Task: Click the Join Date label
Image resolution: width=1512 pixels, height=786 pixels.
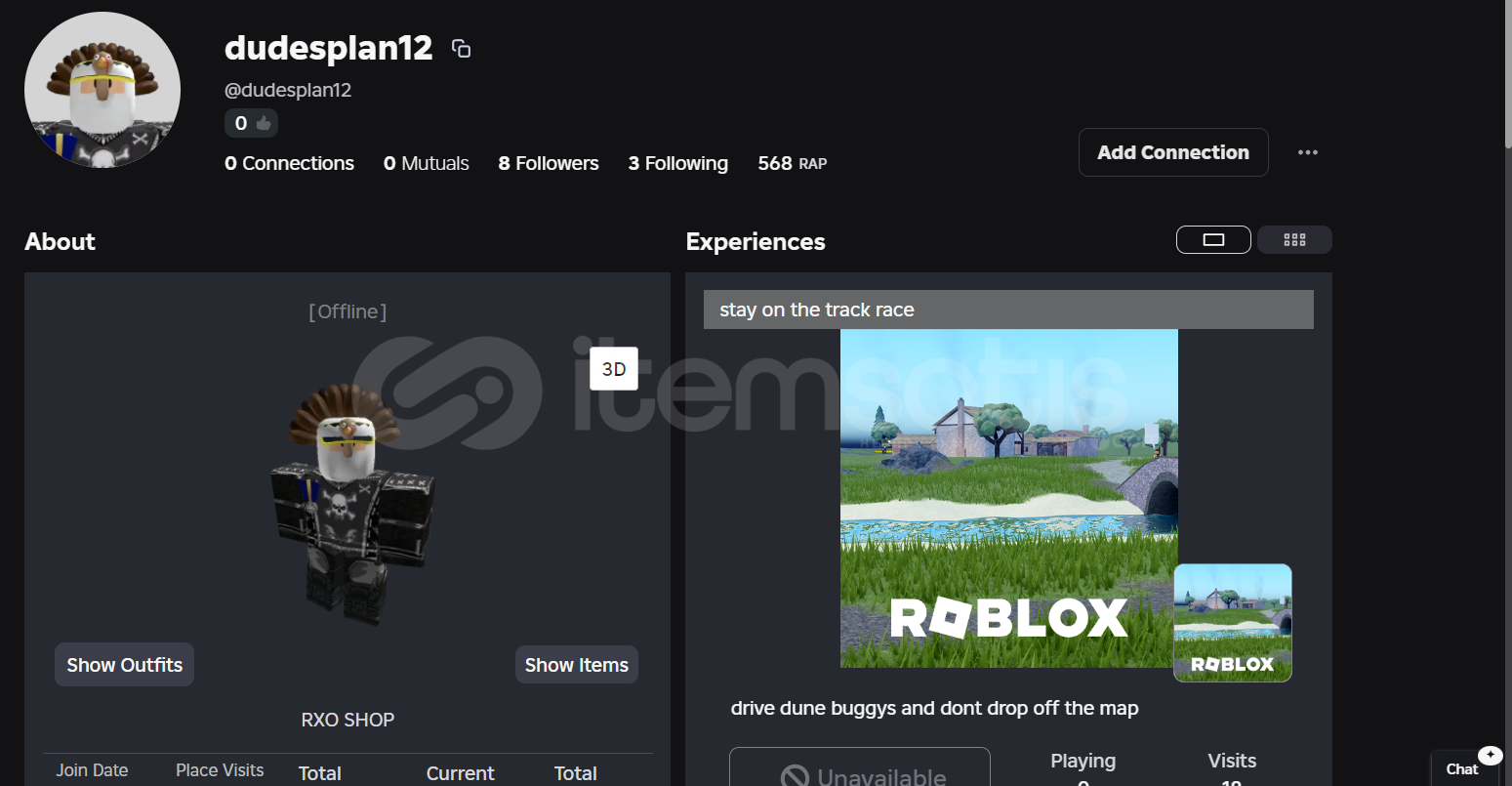Action: [92, 770]
